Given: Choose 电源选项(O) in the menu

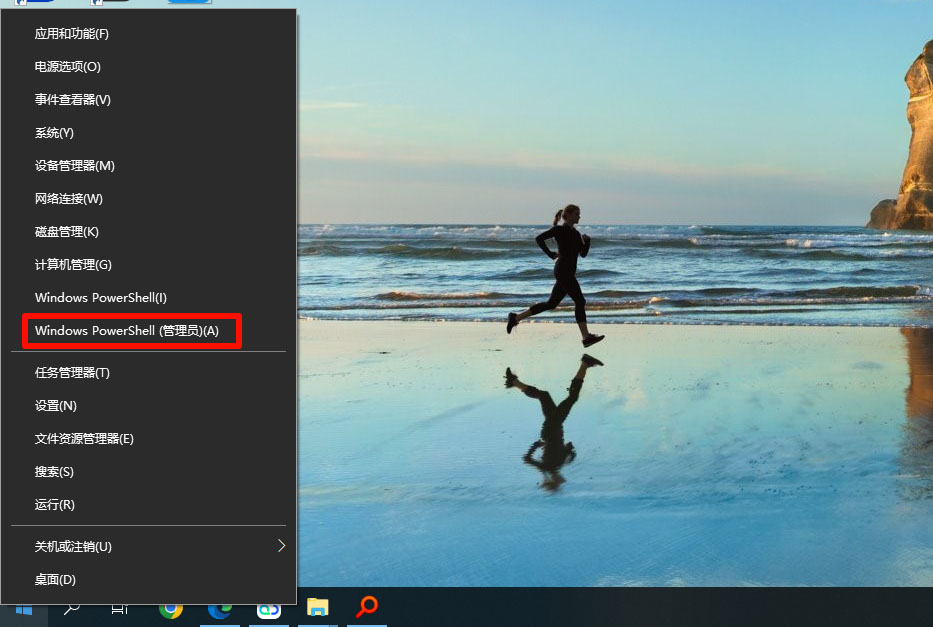Looking at the screenshot, I should point(68,67).
